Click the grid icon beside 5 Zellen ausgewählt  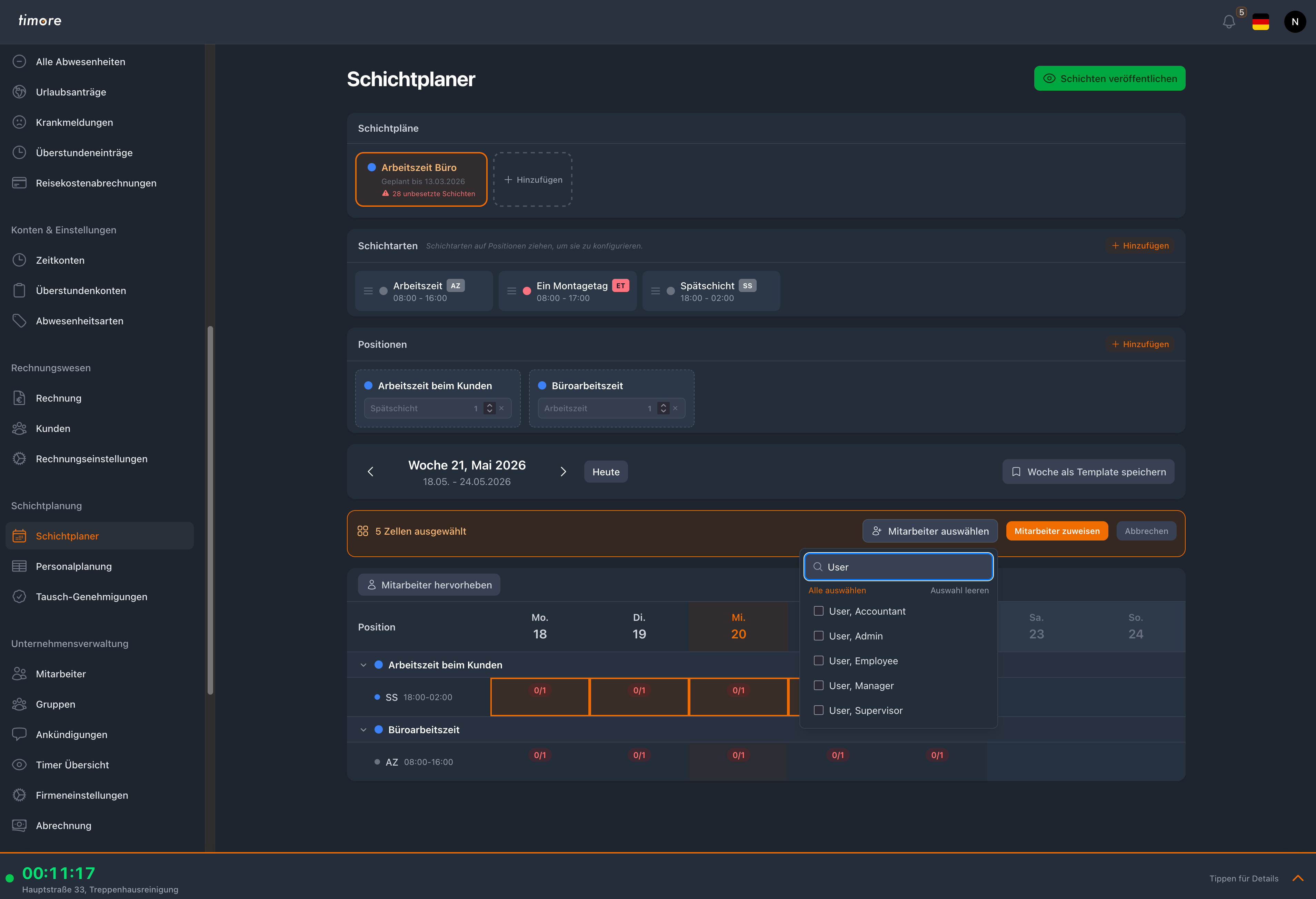point(362,531)
